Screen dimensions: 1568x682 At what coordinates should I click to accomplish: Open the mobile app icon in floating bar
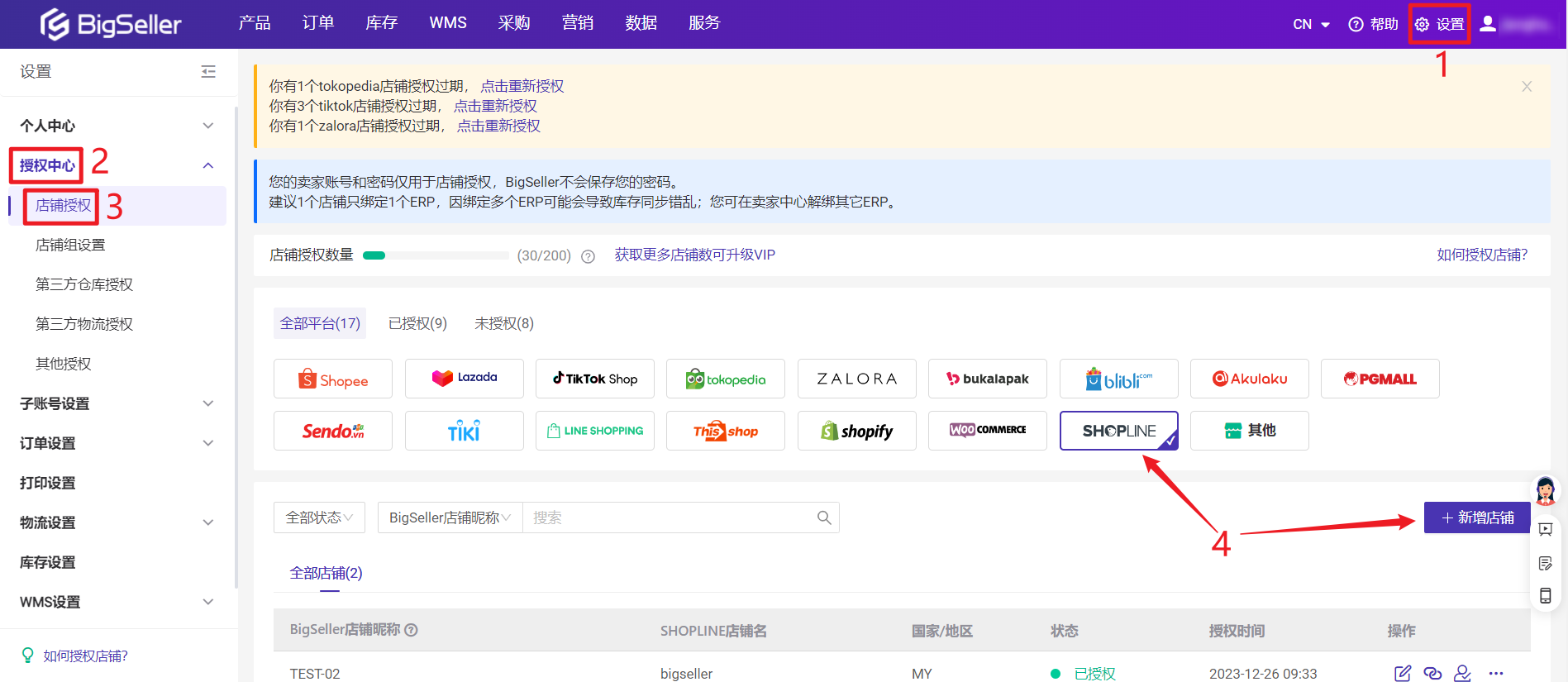1546,596
